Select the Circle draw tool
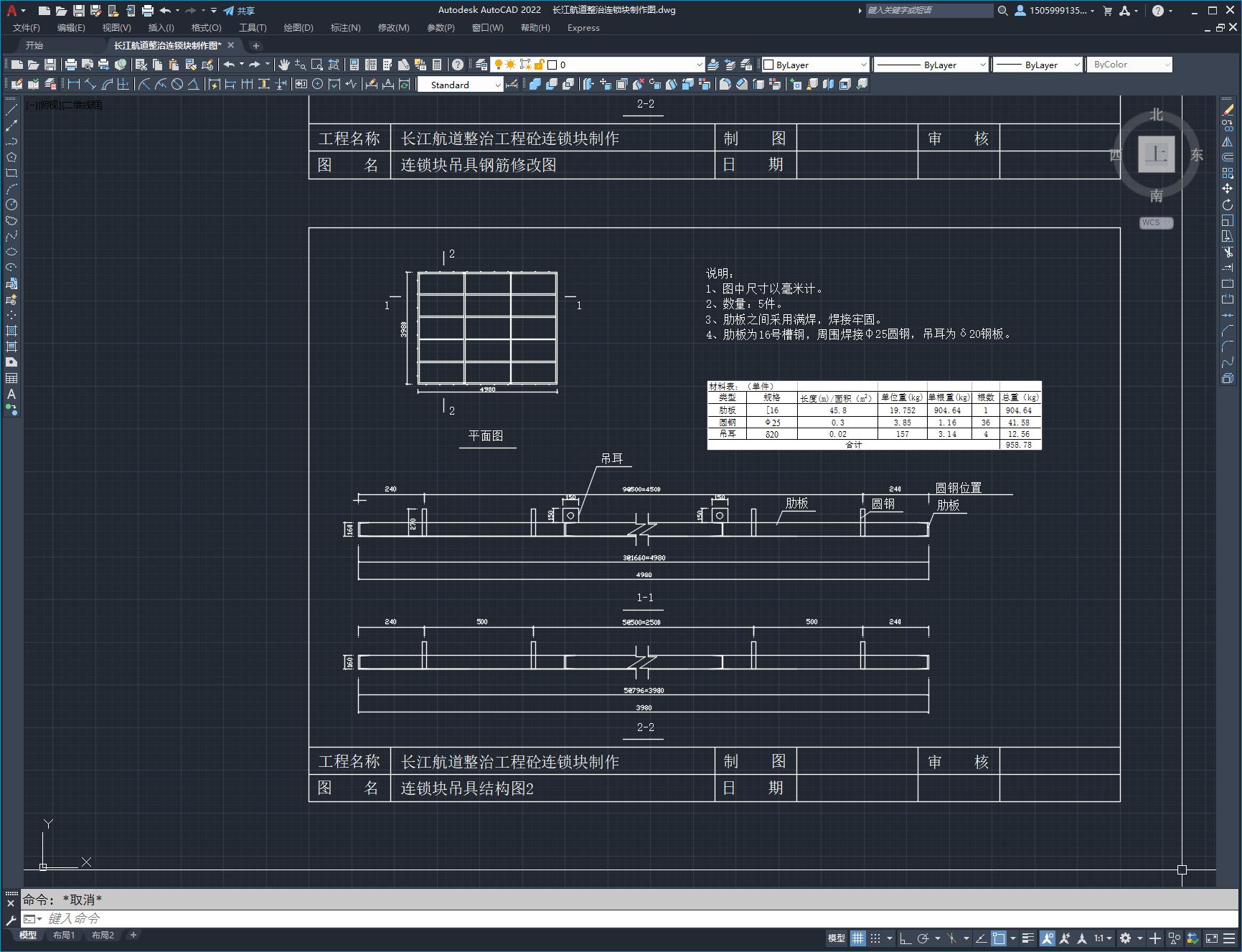Screen dimensions: 1242x952 pyautogui.click(x=11, y=204)
